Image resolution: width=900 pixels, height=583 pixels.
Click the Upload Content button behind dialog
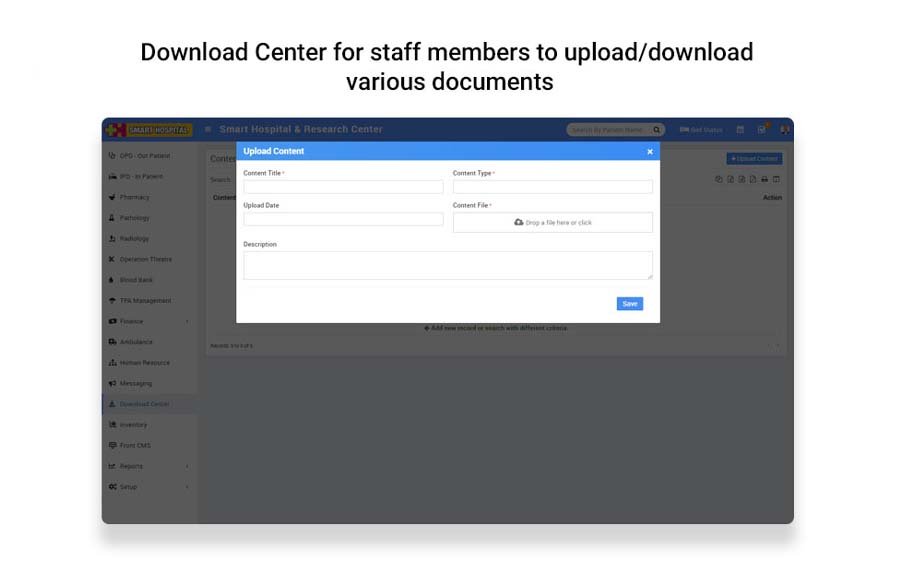pos(754,159)
